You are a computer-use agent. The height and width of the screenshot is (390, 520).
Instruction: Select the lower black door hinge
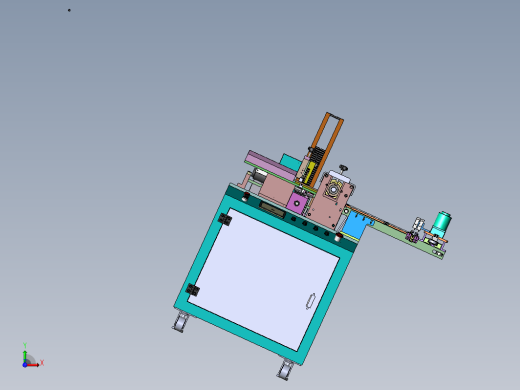pos(193,290)
